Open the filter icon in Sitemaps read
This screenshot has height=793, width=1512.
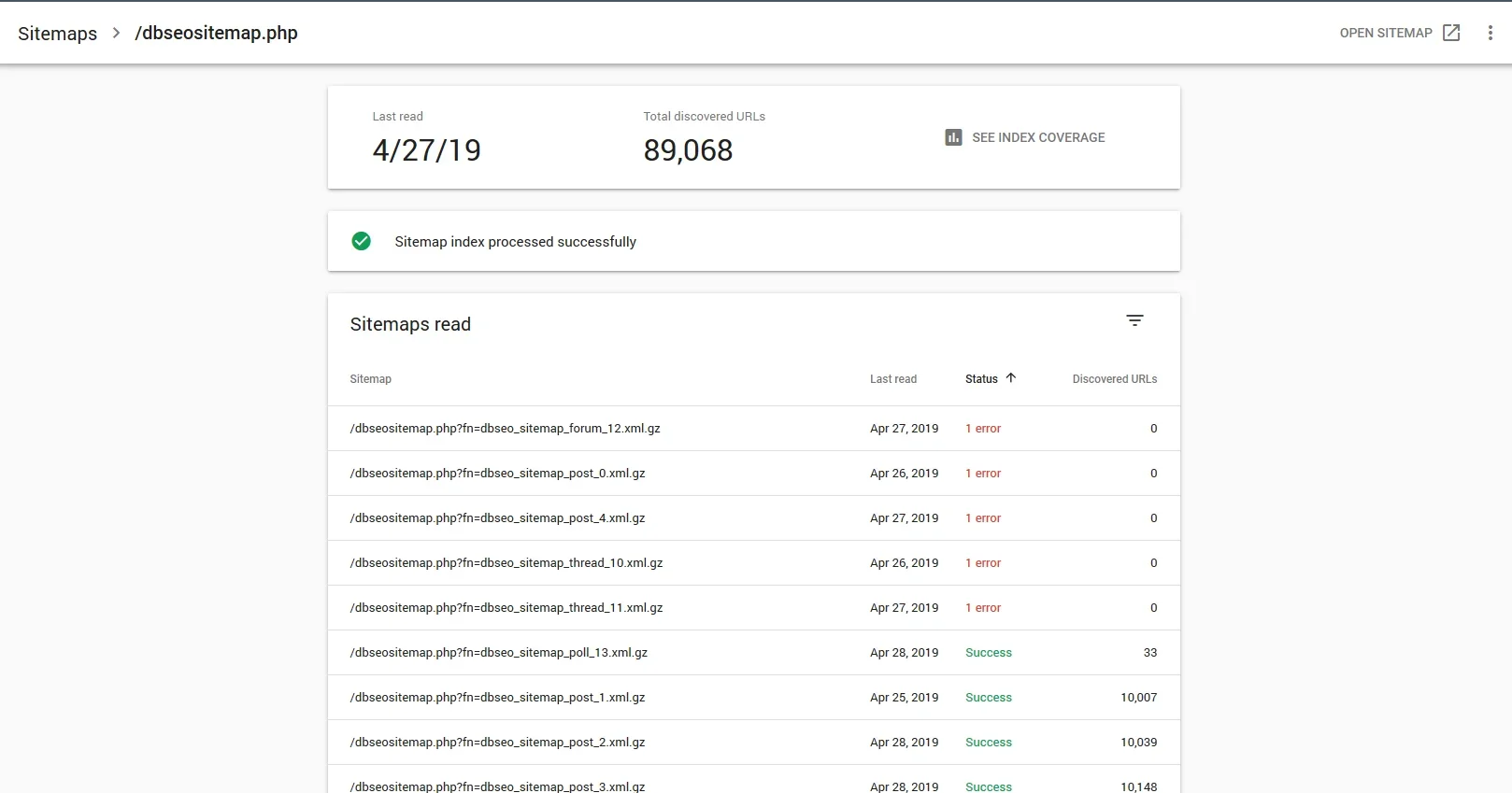(x=1134, y=320)
